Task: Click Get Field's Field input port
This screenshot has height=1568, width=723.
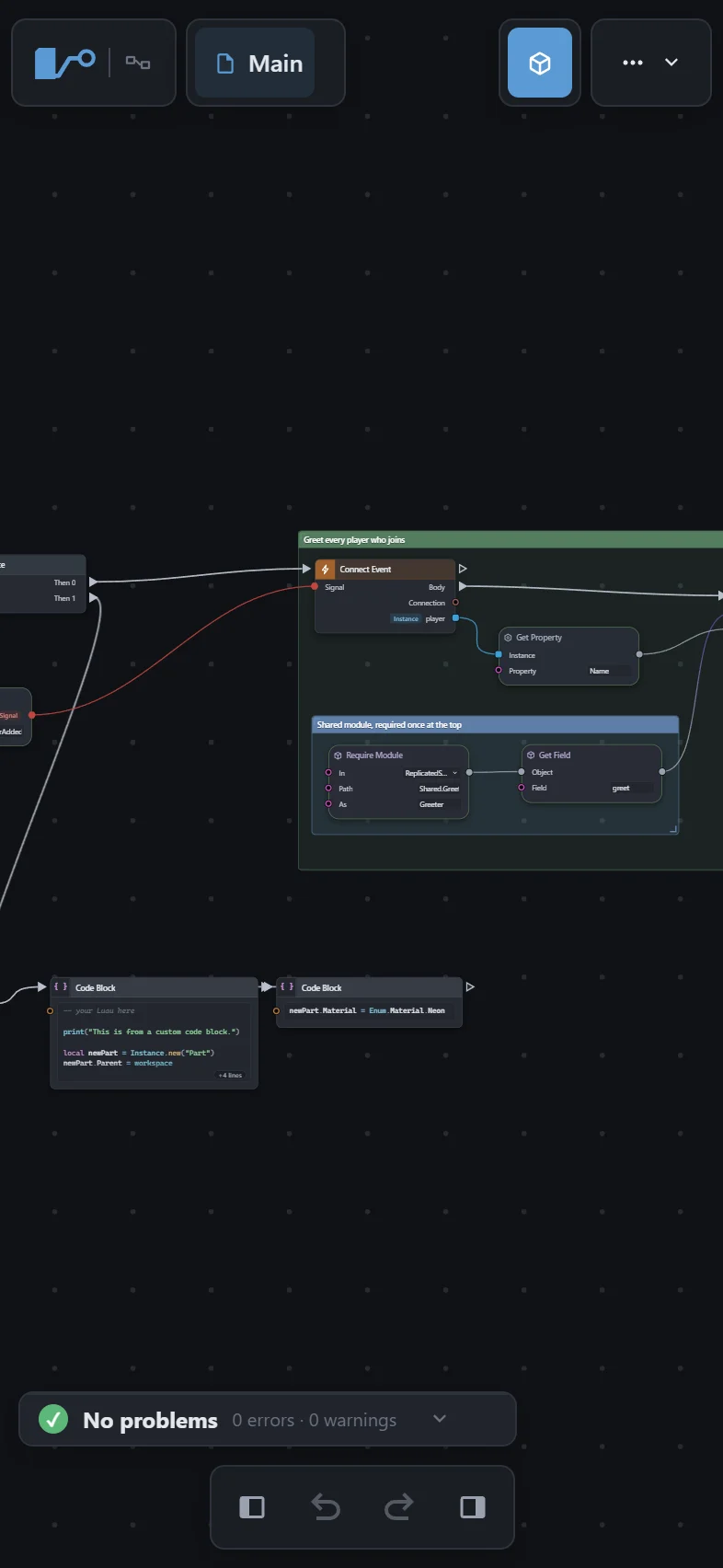Action: pos(522,787)
